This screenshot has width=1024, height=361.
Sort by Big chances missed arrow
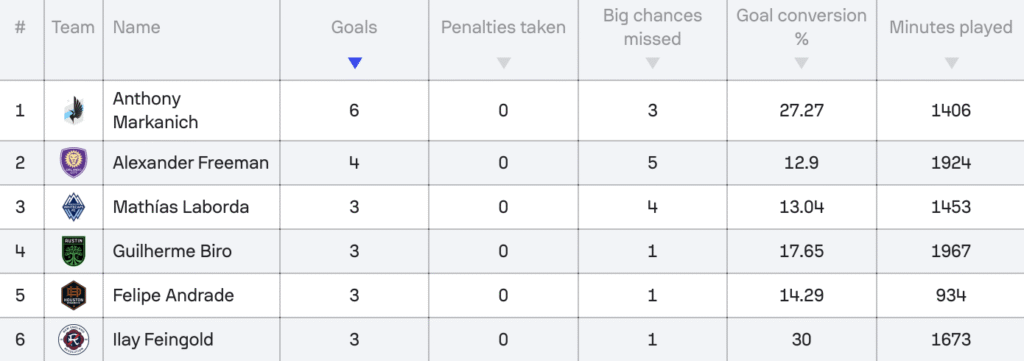click(x=652, y=63)
